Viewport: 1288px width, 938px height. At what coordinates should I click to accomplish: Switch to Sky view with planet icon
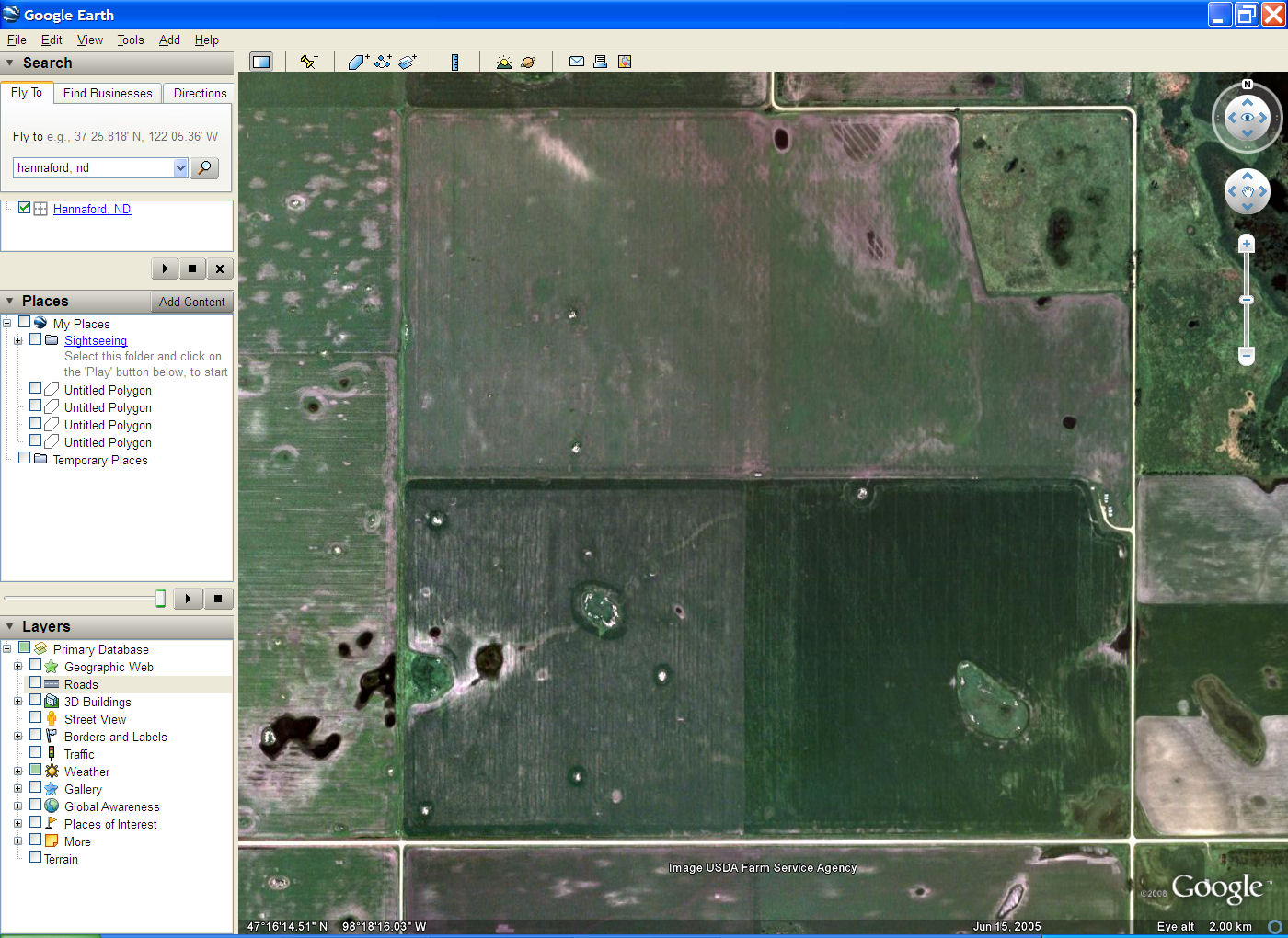pyautogui.click(x=528, y=62)
